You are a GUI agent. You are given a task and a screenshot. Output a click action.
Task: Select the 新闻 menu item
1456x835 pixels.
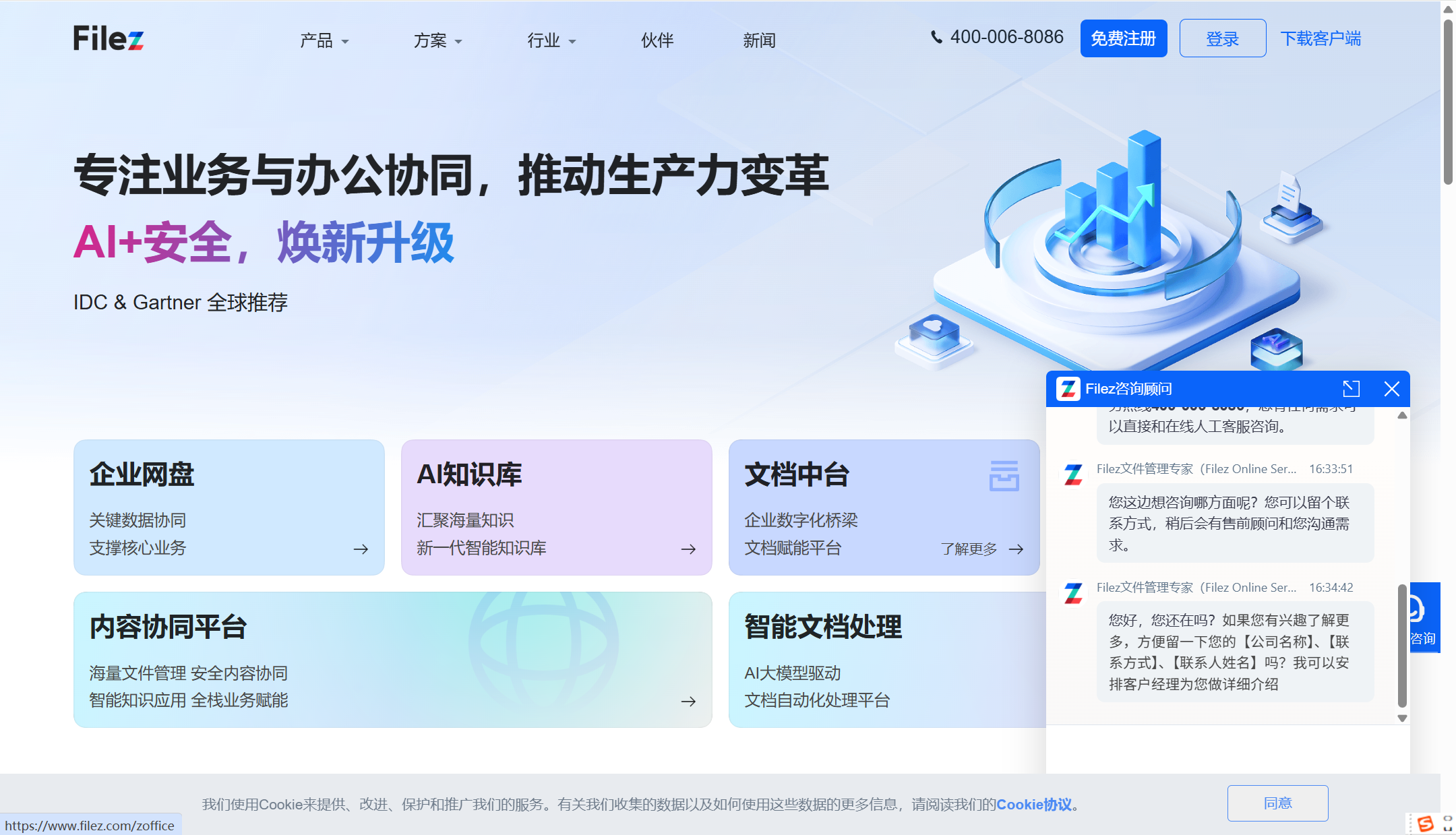pyautogui.click(x=760, y=40)
